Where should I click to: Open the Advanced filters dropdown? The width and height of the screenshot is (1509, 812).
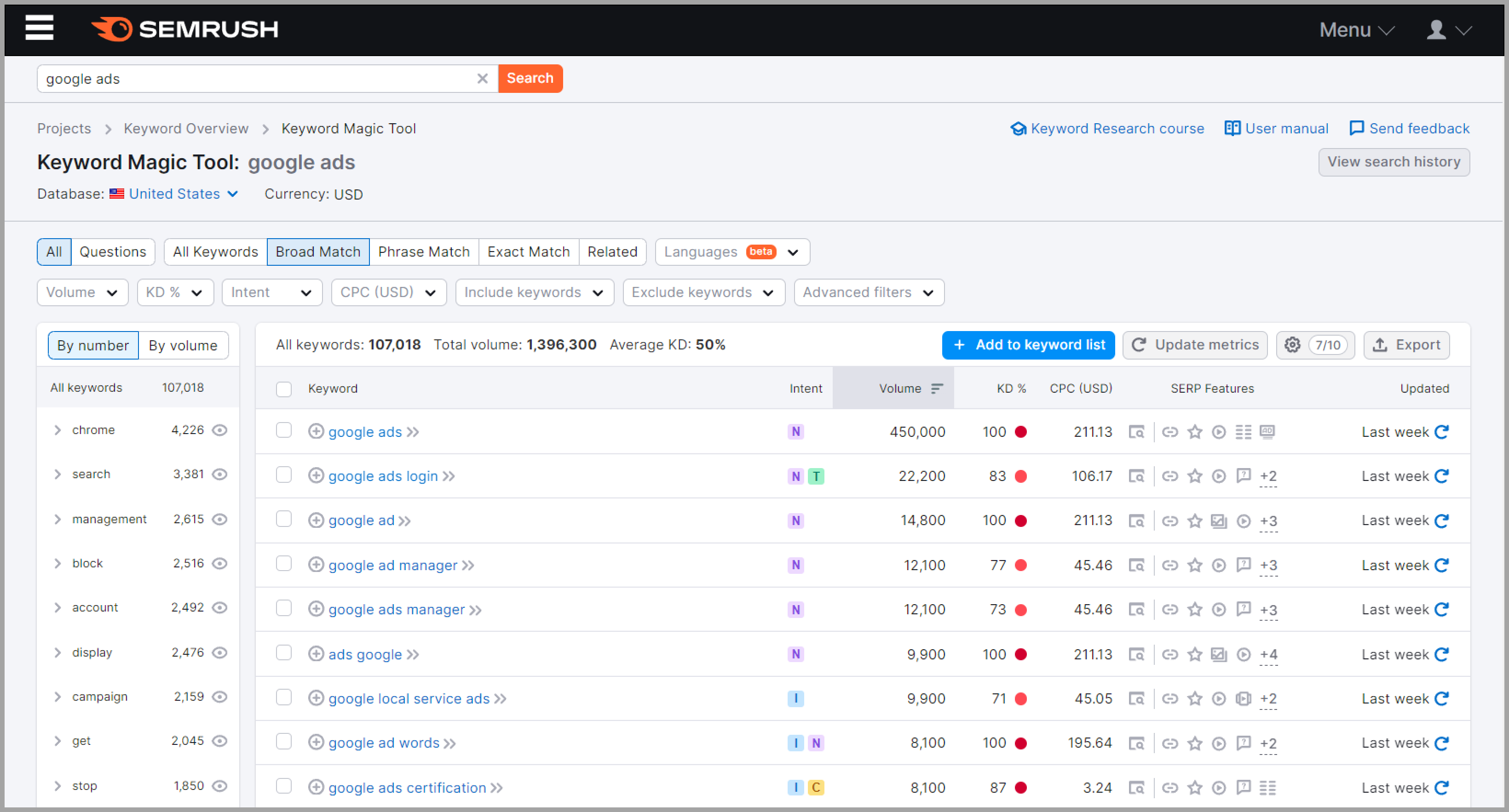pos(869,292)
